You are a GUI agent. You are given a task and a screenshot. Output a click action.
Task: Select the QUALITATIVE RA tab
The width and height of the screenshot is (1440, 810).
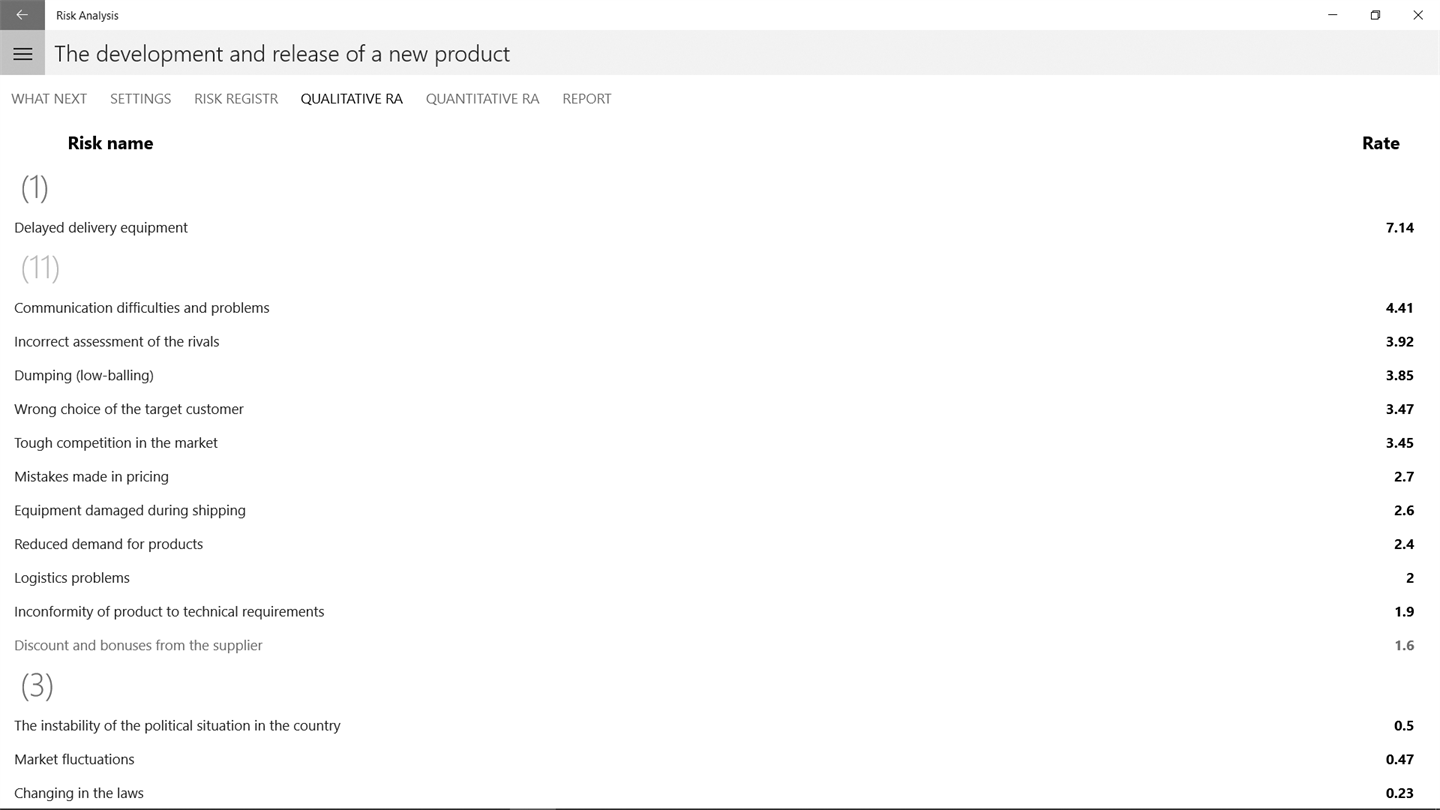tap(352, 99)
